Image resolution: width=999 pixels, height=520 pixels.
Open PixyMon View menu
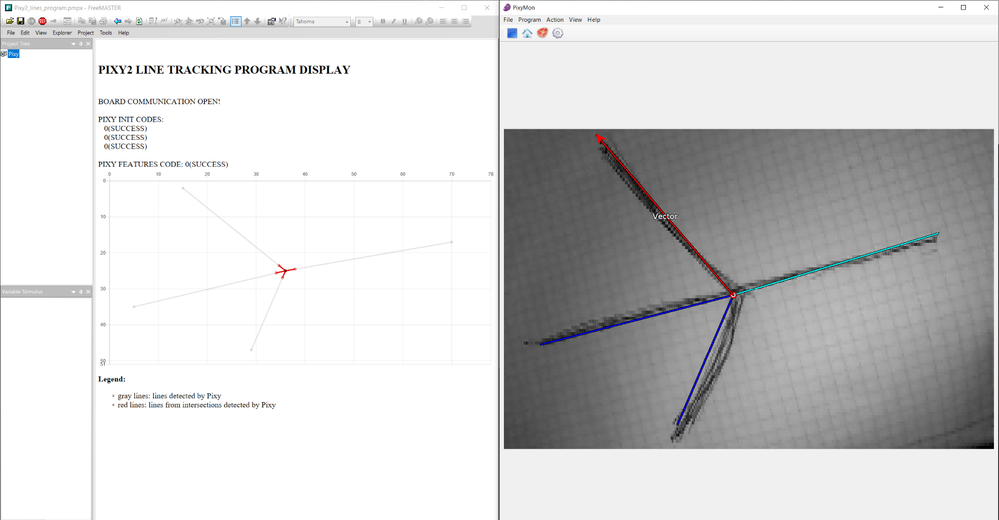(x=575, y=20)
